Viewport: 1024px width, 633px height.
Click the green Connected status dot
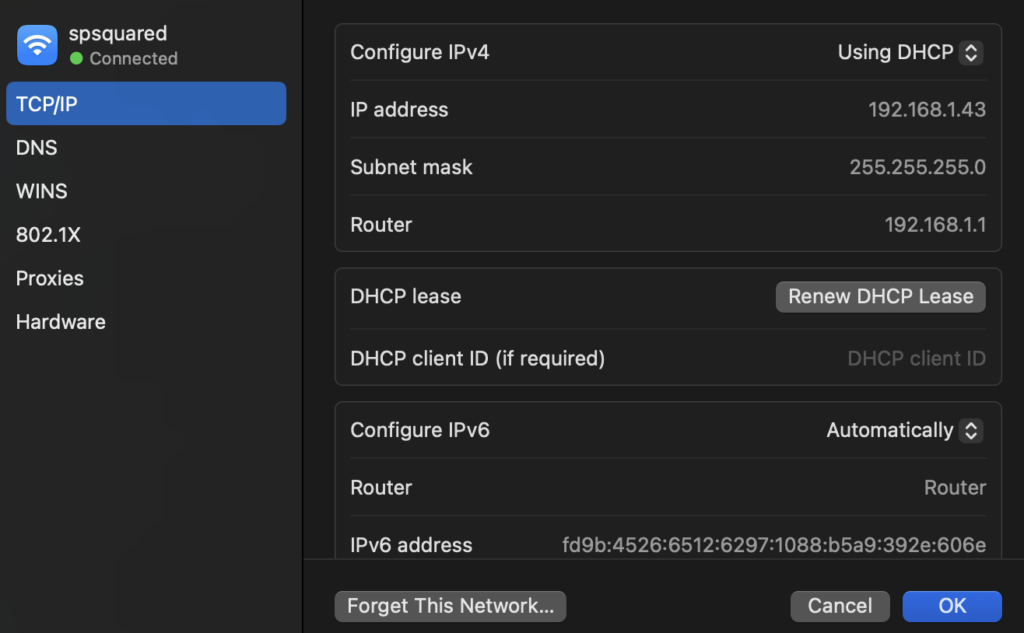(x=76, y=59)
